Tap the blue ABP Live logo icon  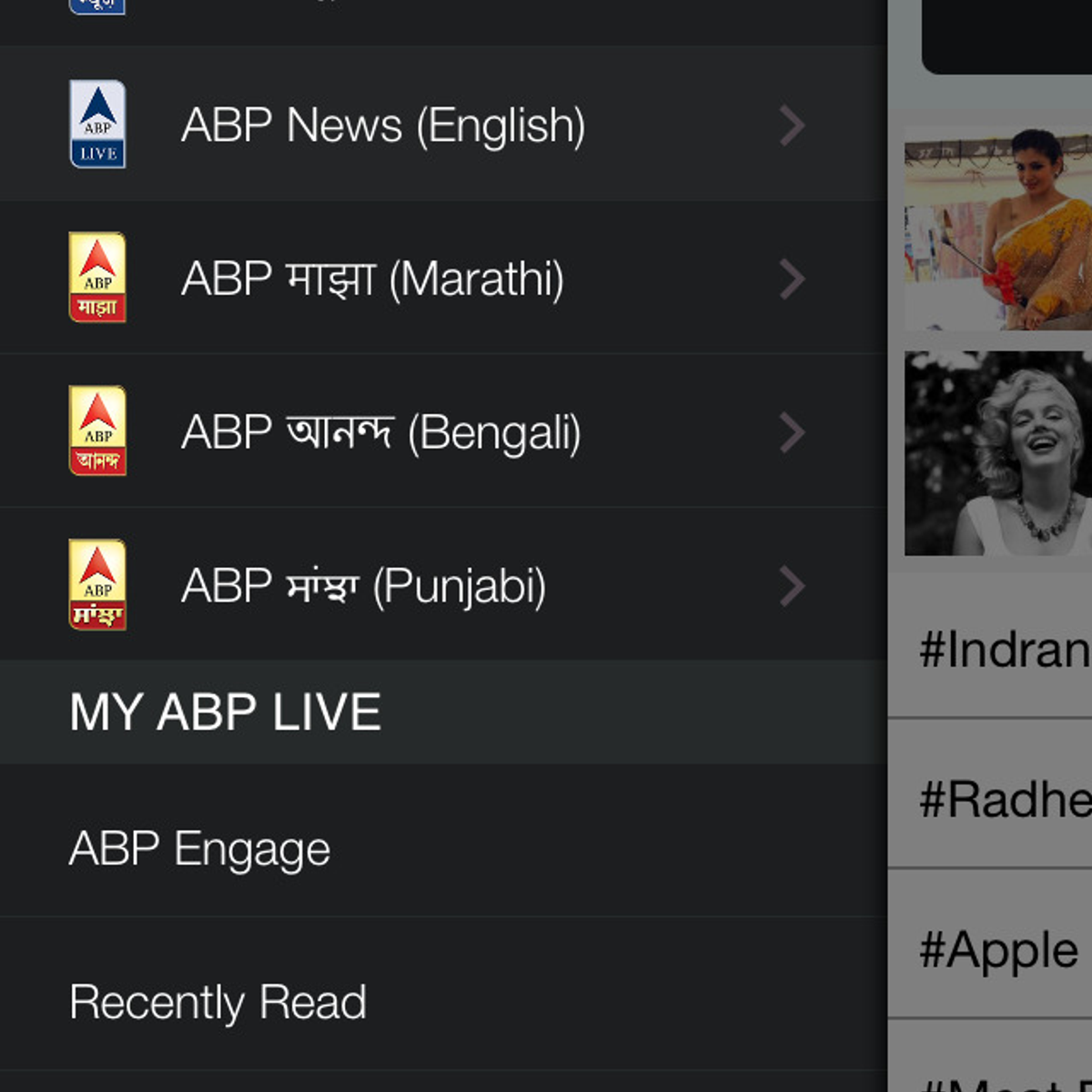pyautogui.click(x=97, y=124)
